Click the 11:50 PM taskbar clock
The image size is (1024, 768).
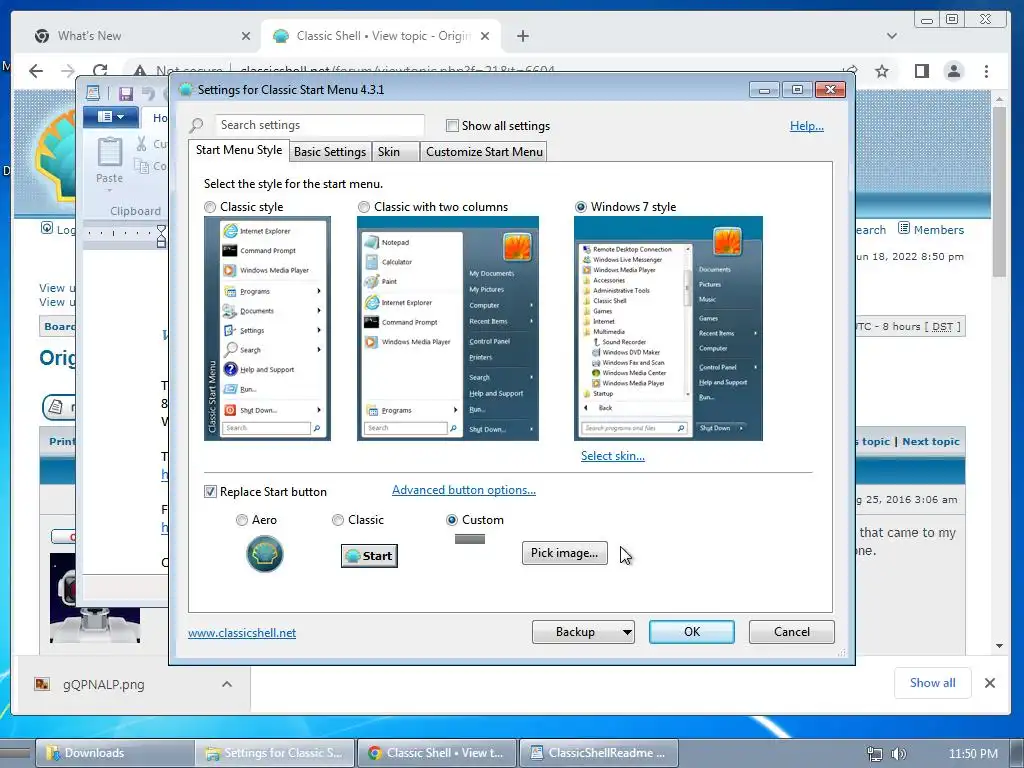973,754
